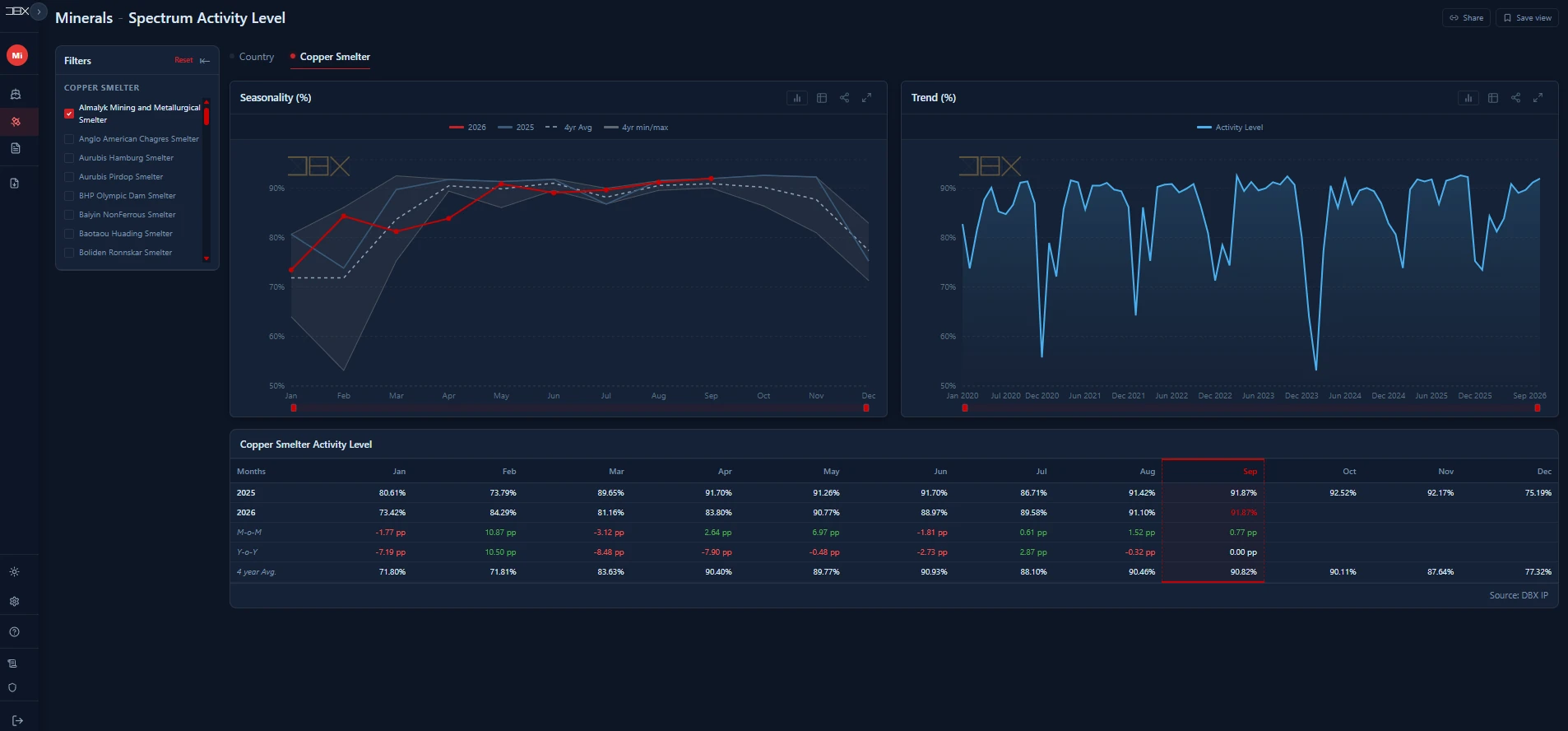Open the ship icon in sidebar
This screenshot has height=731, width=1568.
coord(15,94)
